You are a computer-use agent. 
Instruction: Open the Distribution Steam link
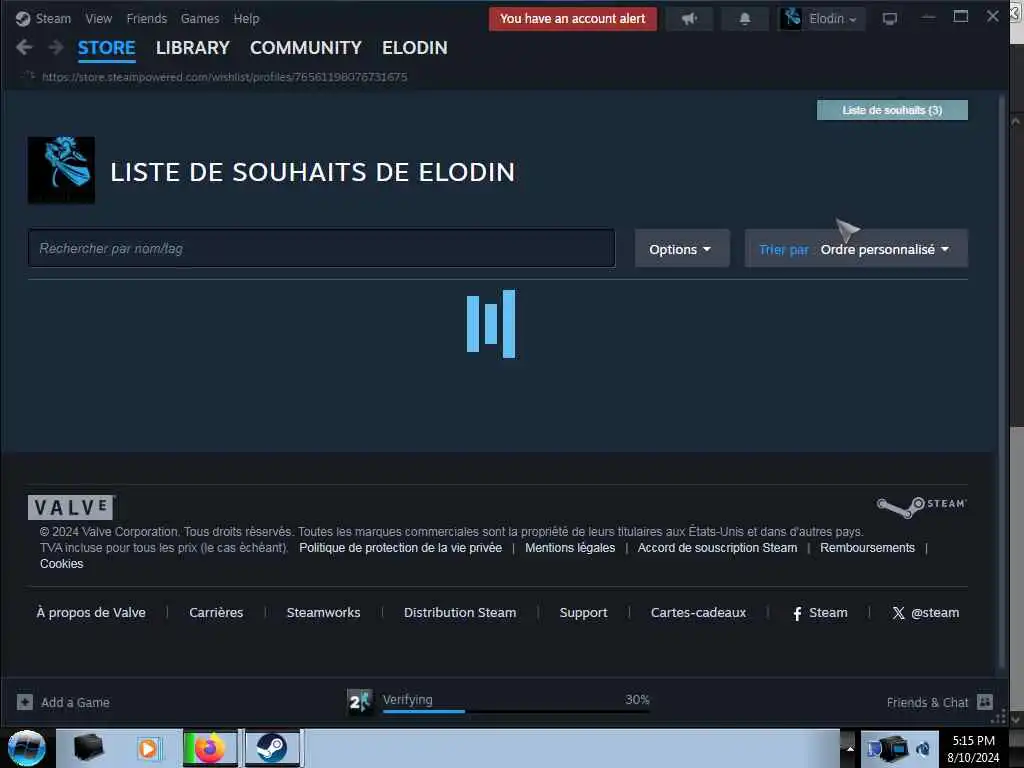coord(460,613)
